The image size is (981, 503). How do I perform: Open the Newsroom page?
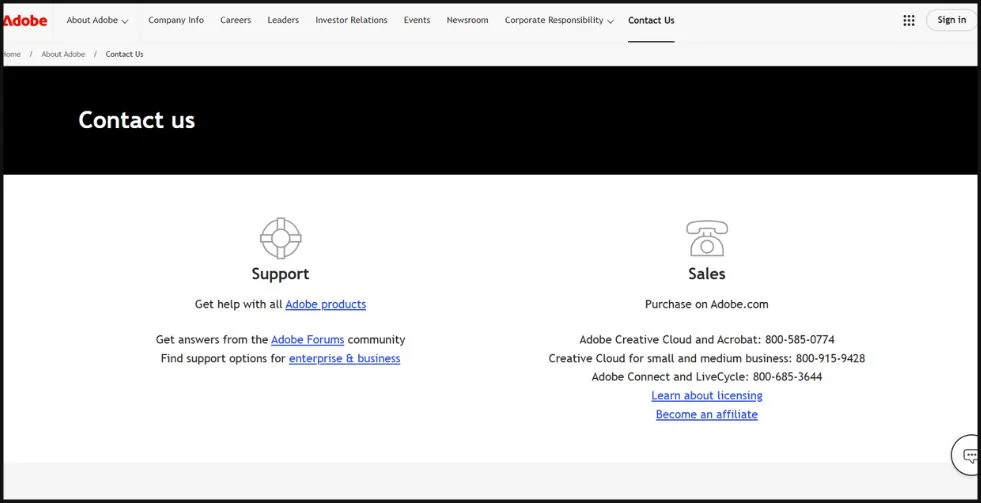click(467, 20)
